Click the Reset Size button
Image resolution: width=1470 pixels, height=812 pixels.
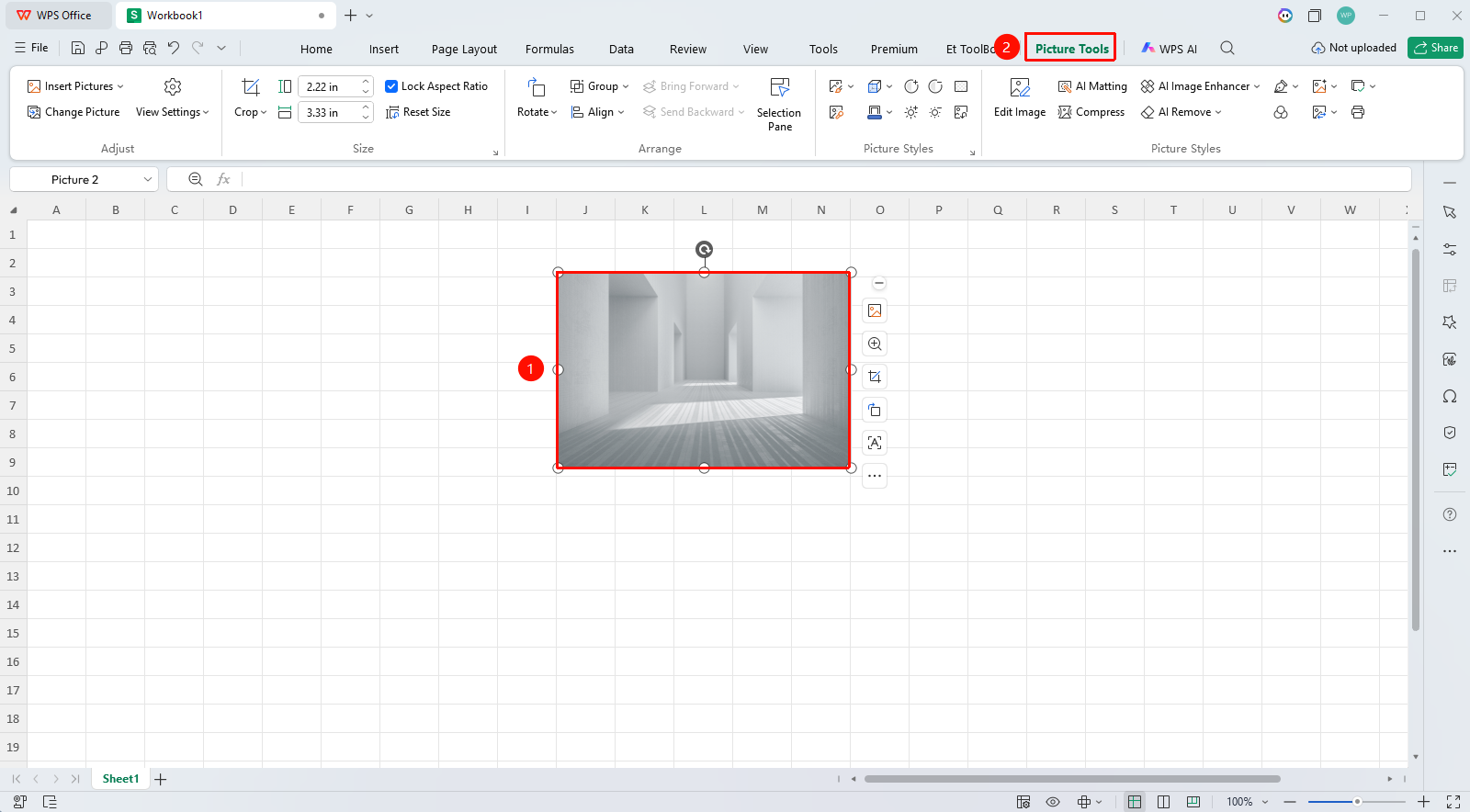(418, 112)
